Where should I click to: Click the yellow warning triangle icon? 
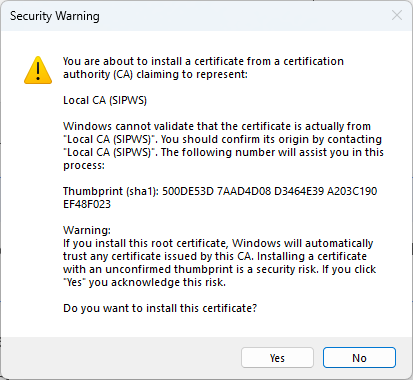pos(38,70)
